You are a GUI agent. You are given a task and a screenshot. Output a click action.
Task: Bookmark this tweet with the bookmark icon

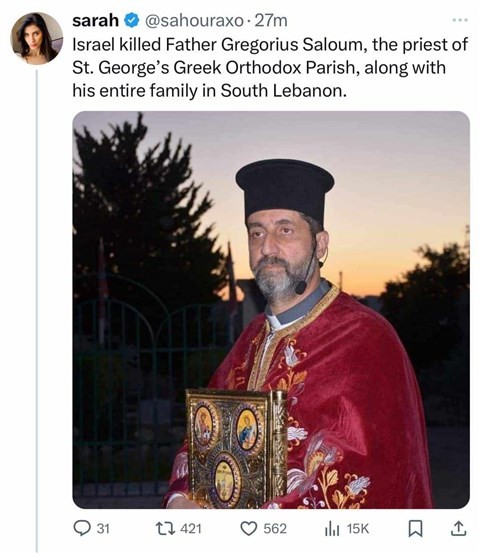(x=415, y=529)
